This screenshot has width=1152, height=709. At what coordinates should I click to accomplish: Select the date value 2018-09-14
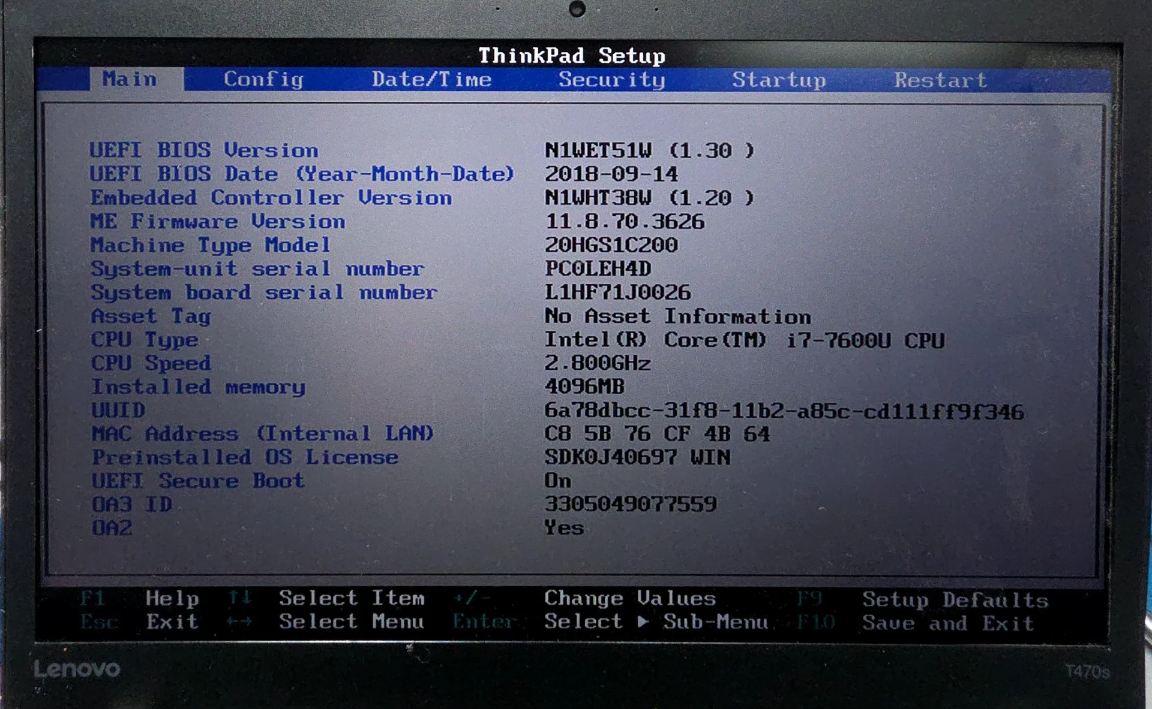point(611,174)
